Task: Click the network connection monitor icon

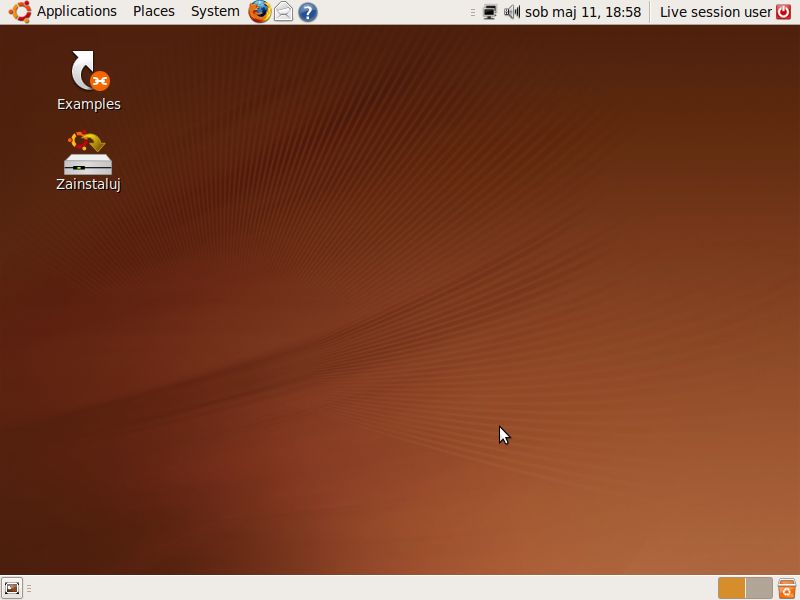Action: 490,12
